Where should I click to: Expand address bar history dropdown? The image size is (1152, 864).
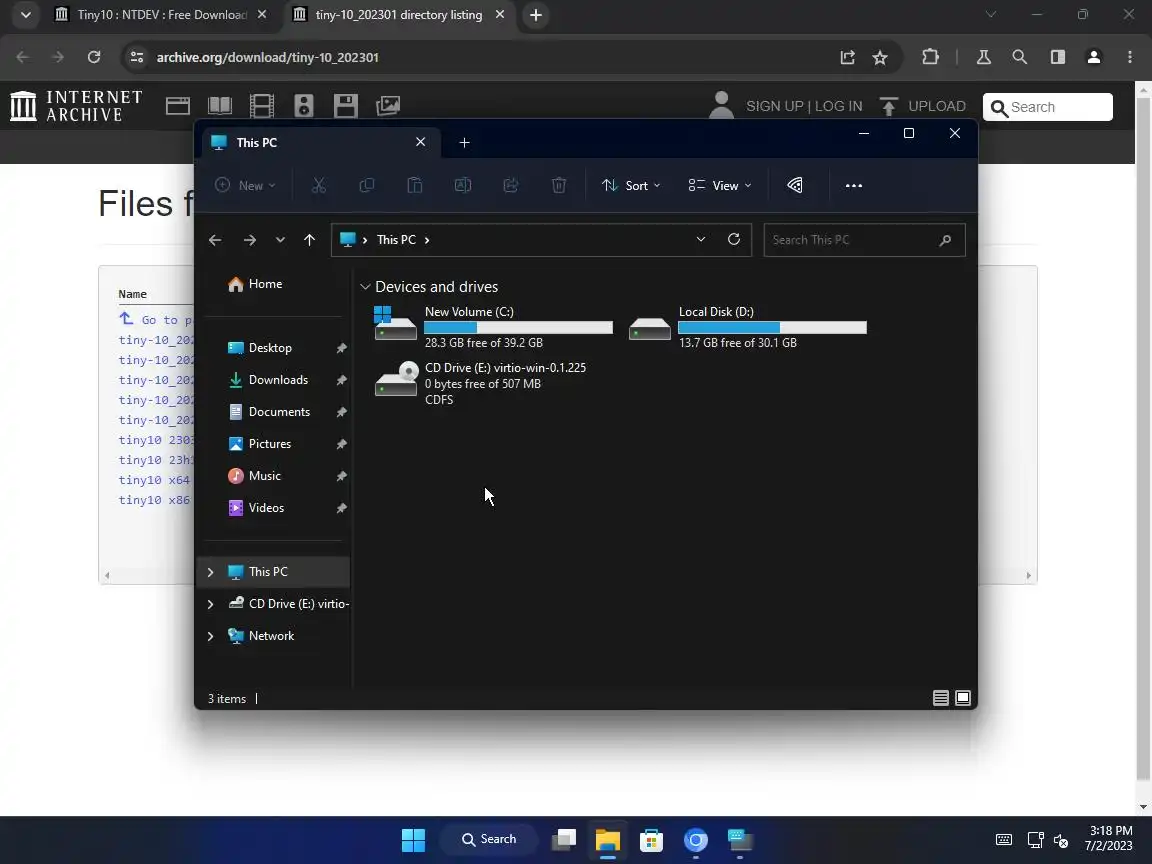click(701, 240)
